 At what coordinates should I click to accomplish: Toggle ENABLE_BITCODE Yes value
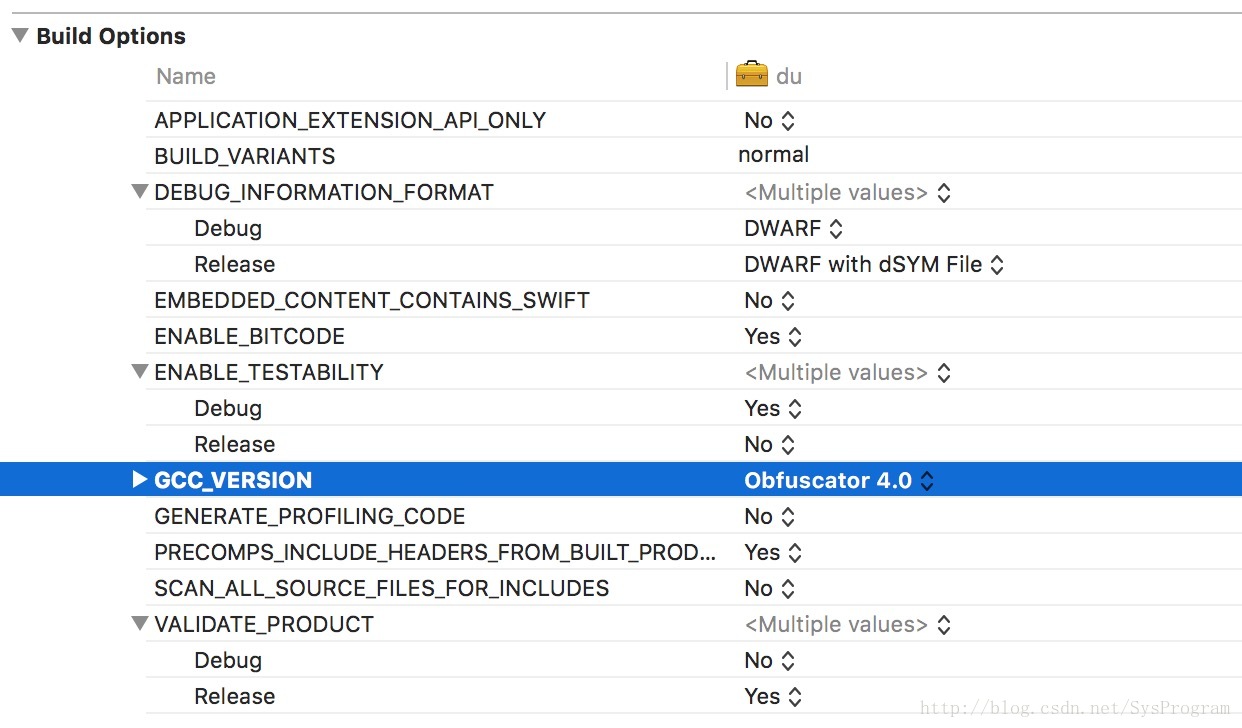point(773,337)
